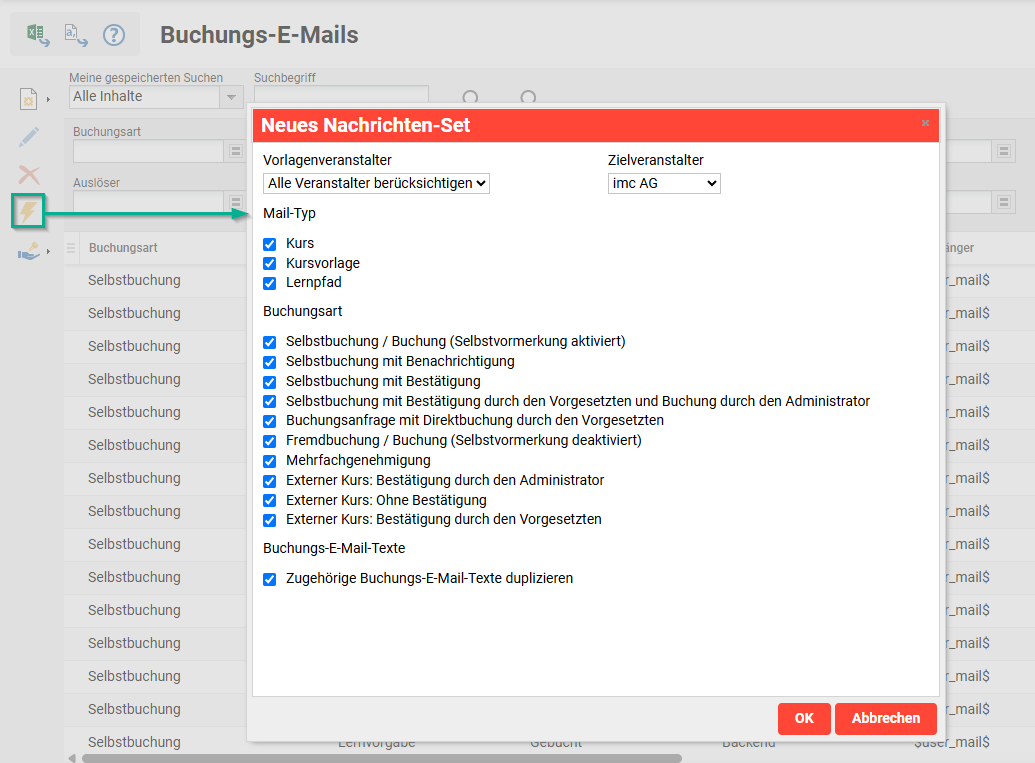Click the pencil edit icon
The image size is (1035, 763).
(29, 137)
